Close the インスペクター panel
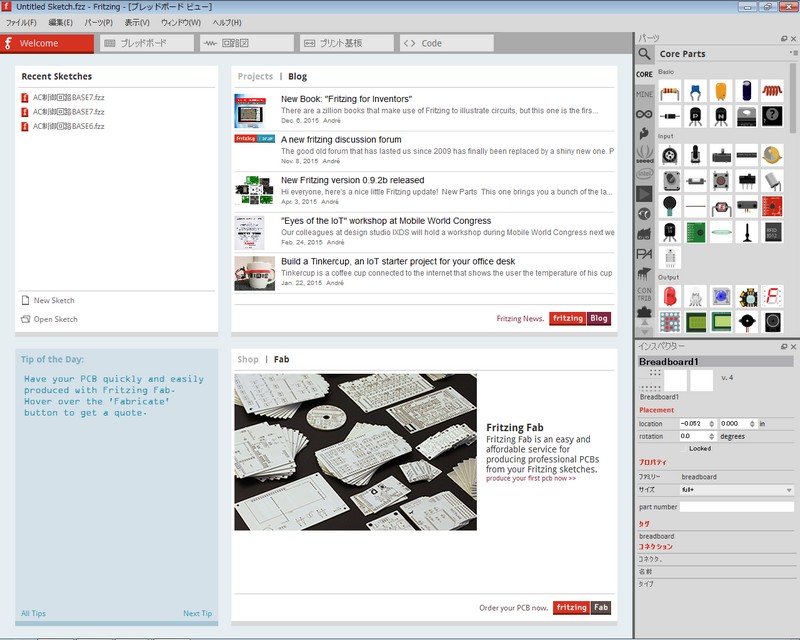The height and width of the screenshot is (640, 800). 793,347
